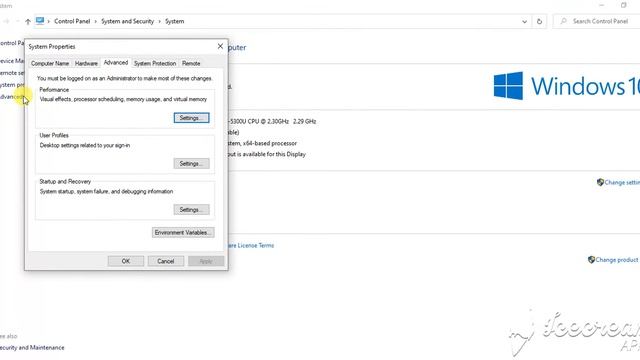Open the System protection link in the sidebar
This screenshot has width=640, height=360.
[12, 85]
